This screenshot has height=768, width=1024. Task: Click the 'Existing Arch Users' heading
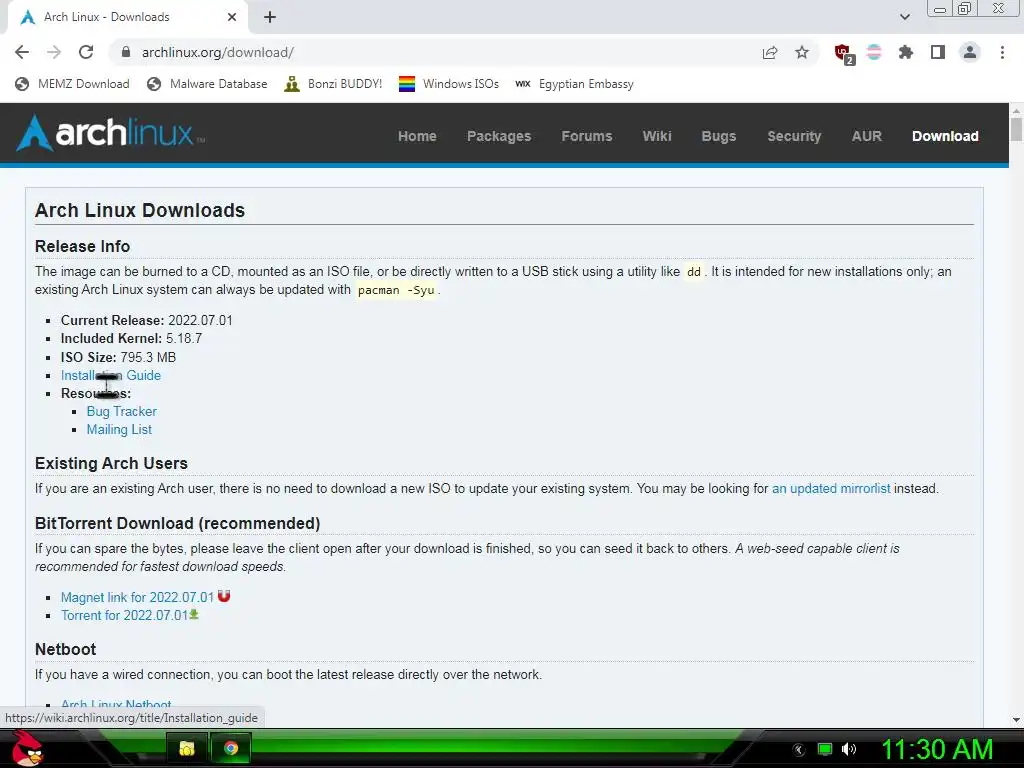click(111, 463)
